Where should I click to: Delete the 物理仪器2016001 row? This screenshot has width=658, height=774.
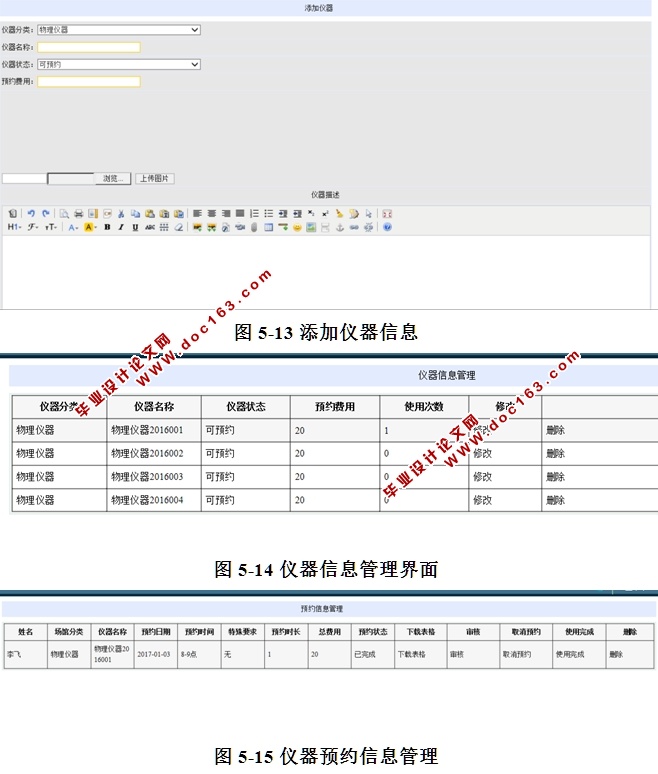click(x=555, y=430)
